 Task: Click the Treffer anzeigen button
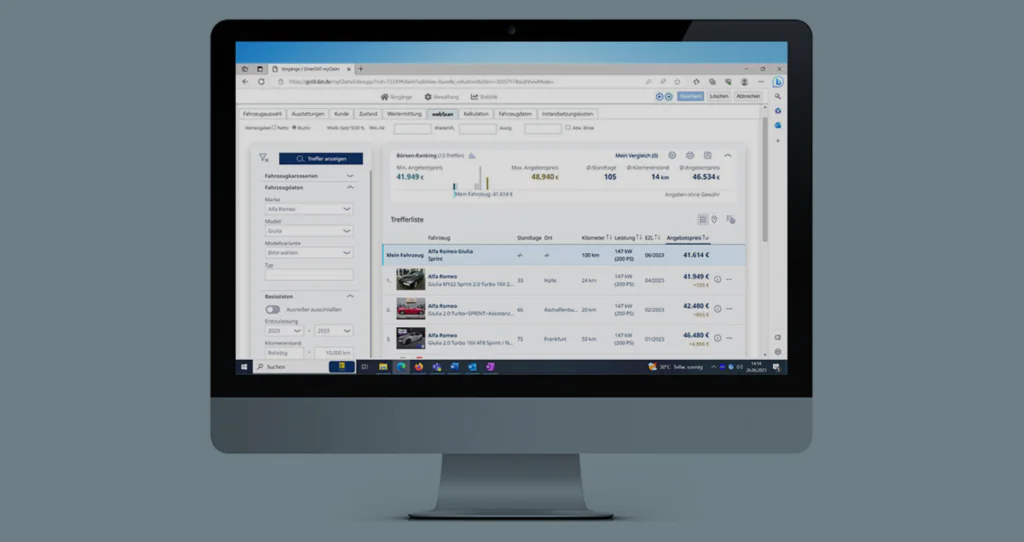point(321,159)
